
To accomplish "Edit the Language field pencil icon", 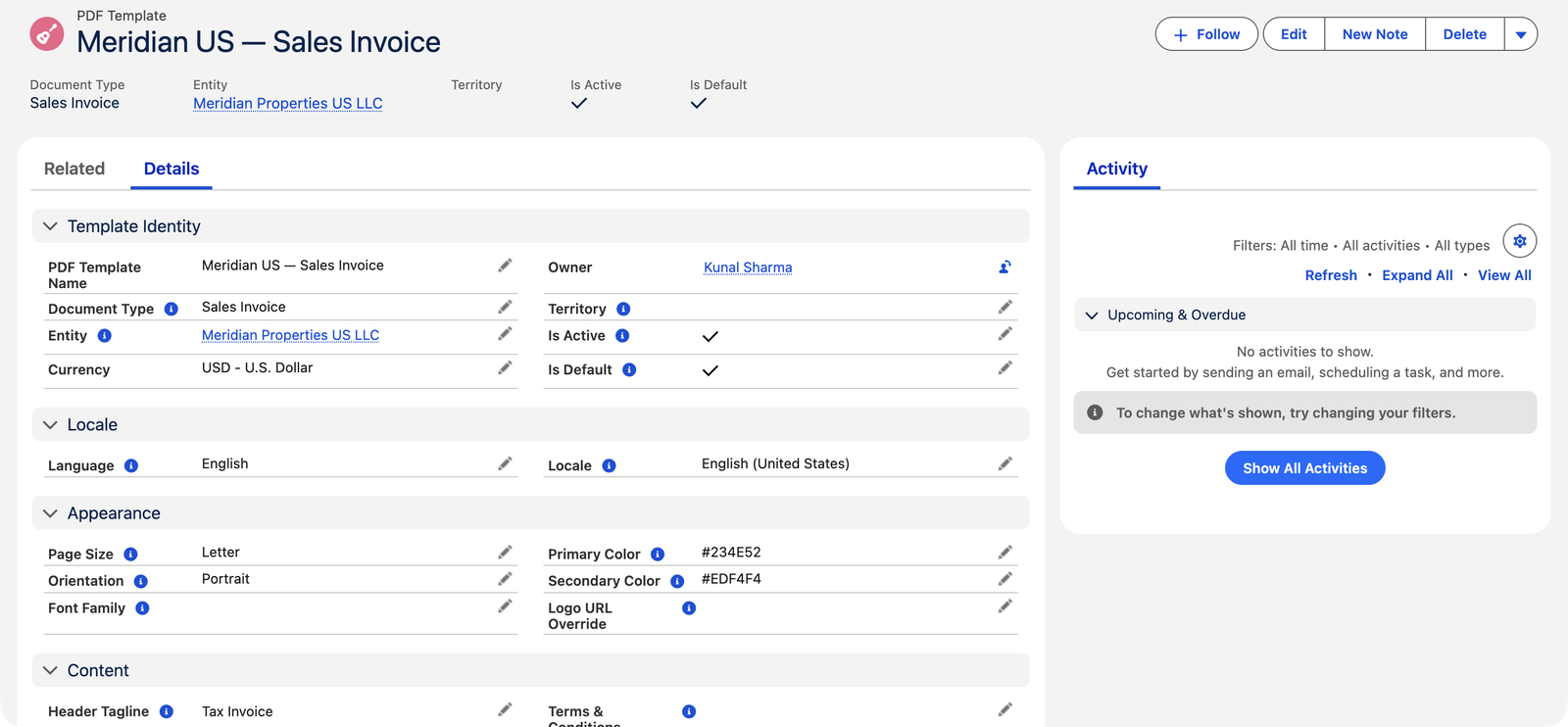I will coord(505,464).
